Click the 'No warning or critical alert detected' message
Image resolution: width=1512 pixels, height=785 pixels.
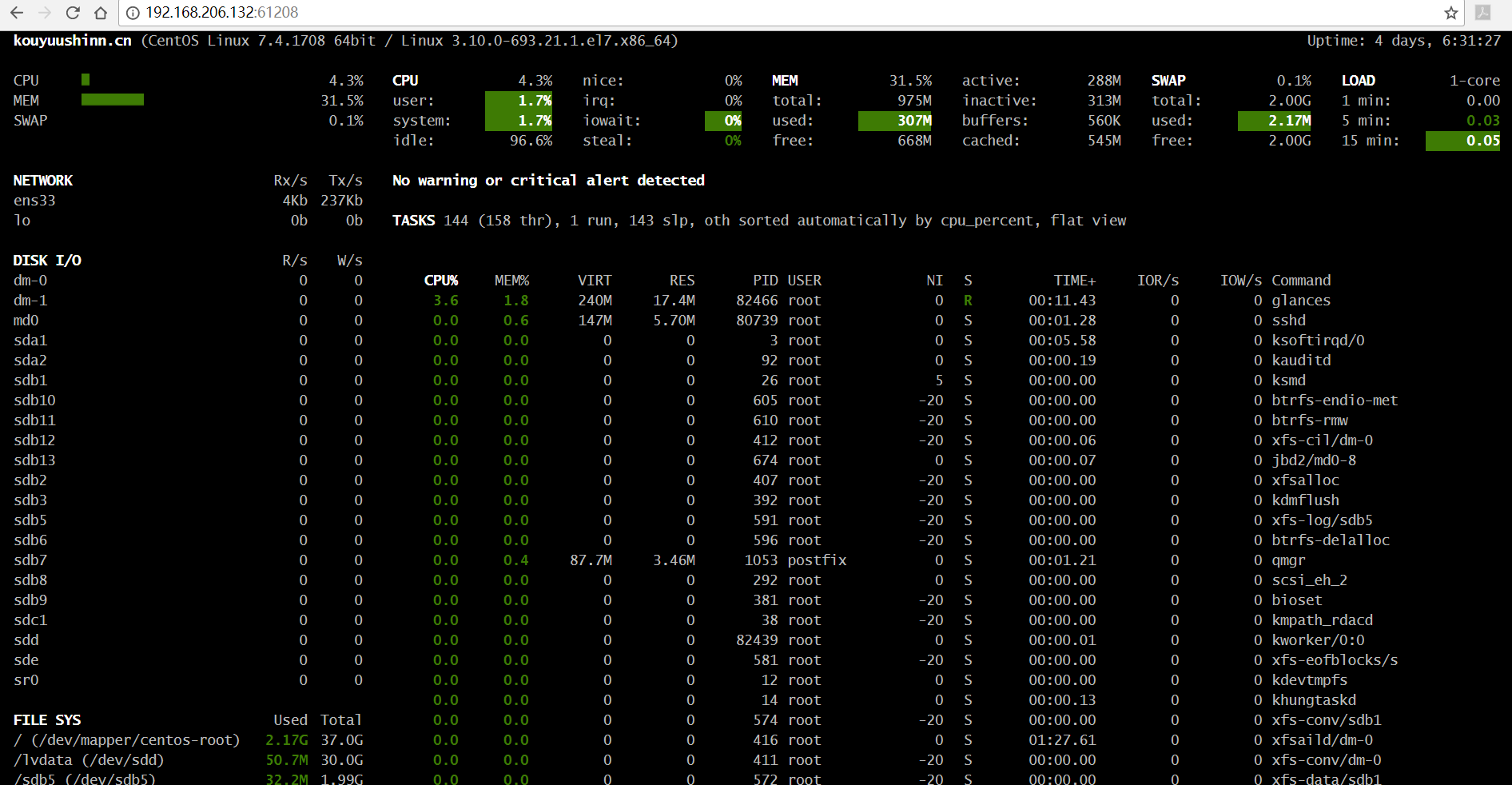coord(548,181)
